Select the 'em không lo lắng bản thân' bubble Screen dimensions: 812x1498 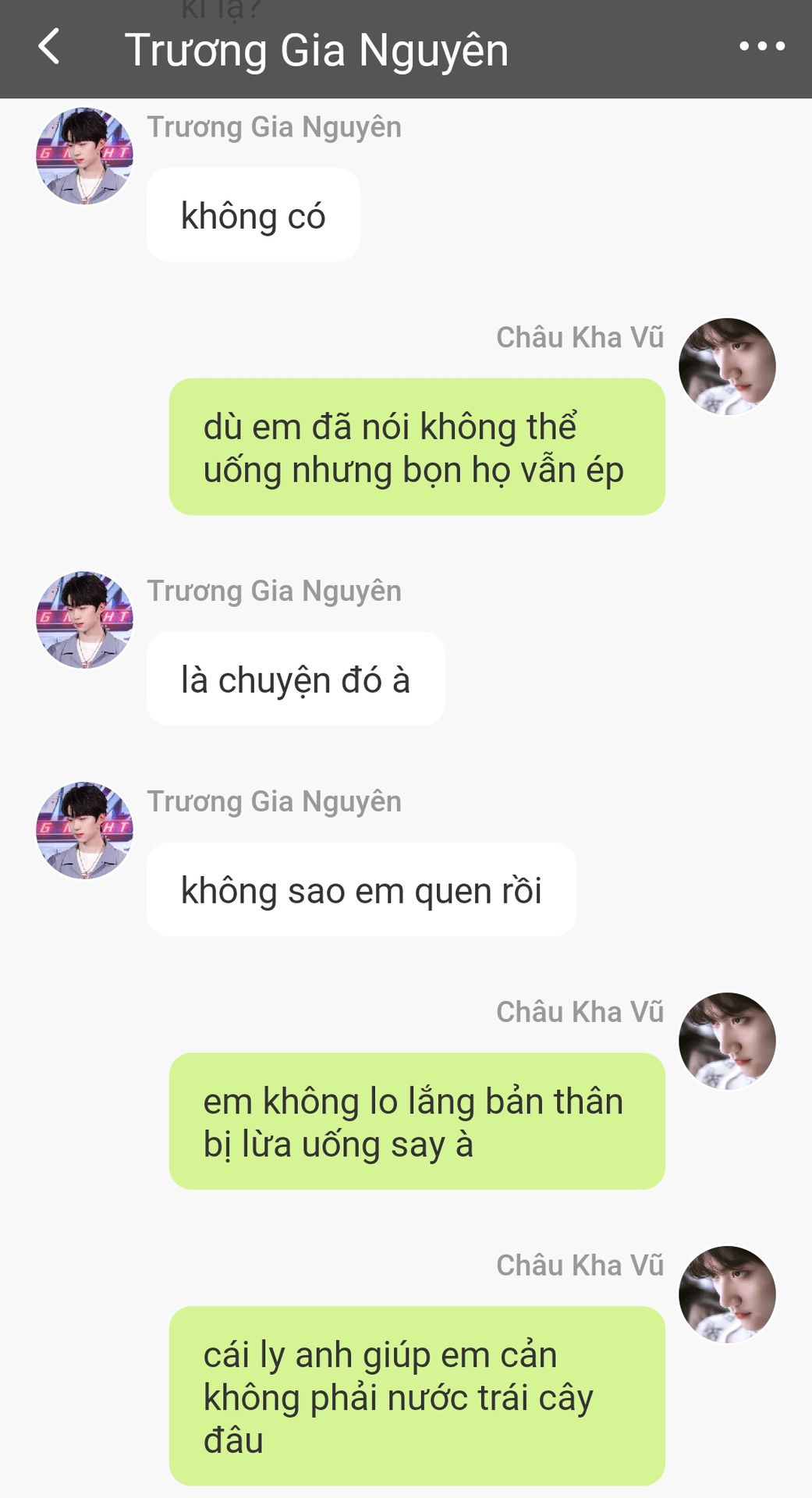coord(417,1122)
